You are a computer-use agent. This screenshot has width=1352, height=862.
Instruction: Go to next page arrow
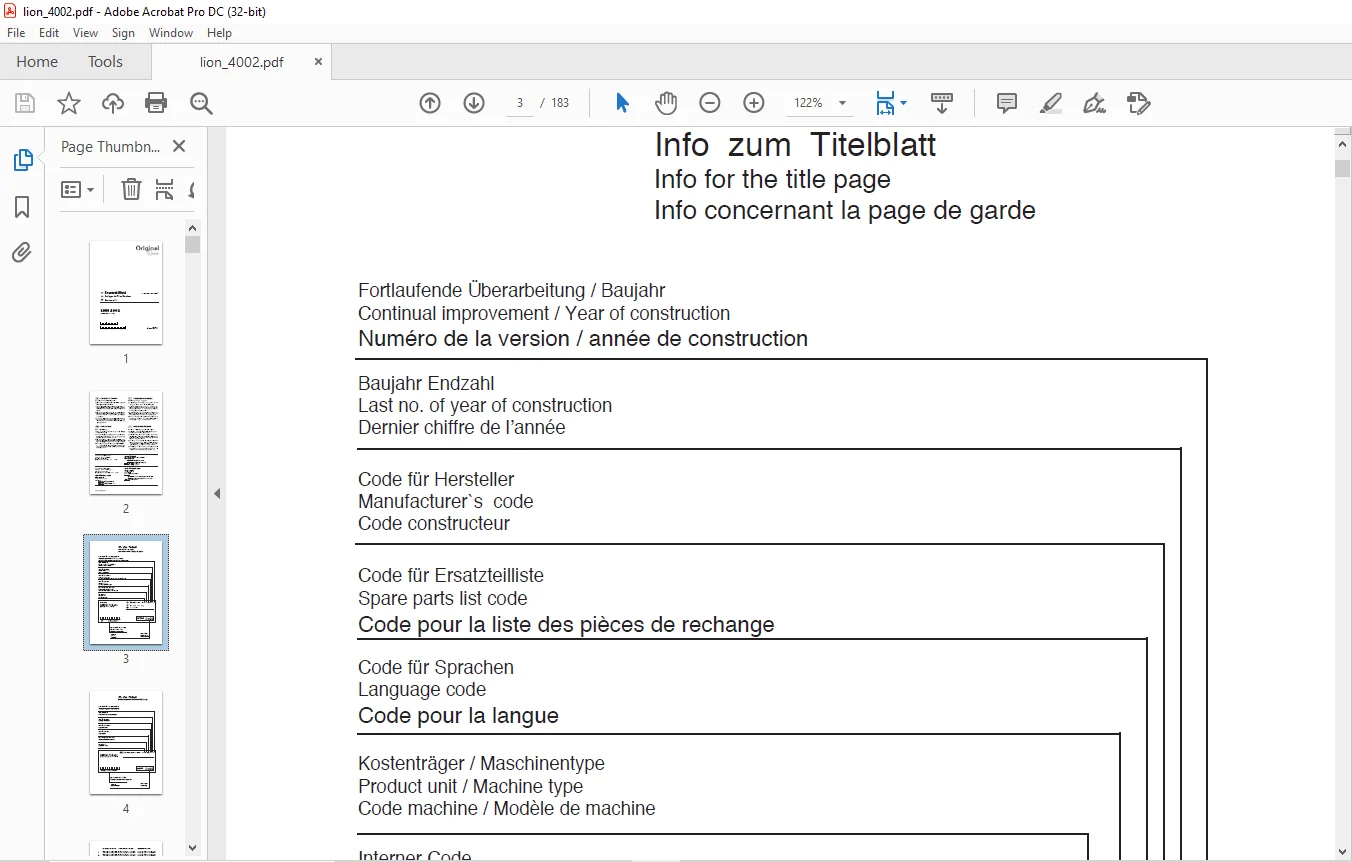[x=474, y=103]
